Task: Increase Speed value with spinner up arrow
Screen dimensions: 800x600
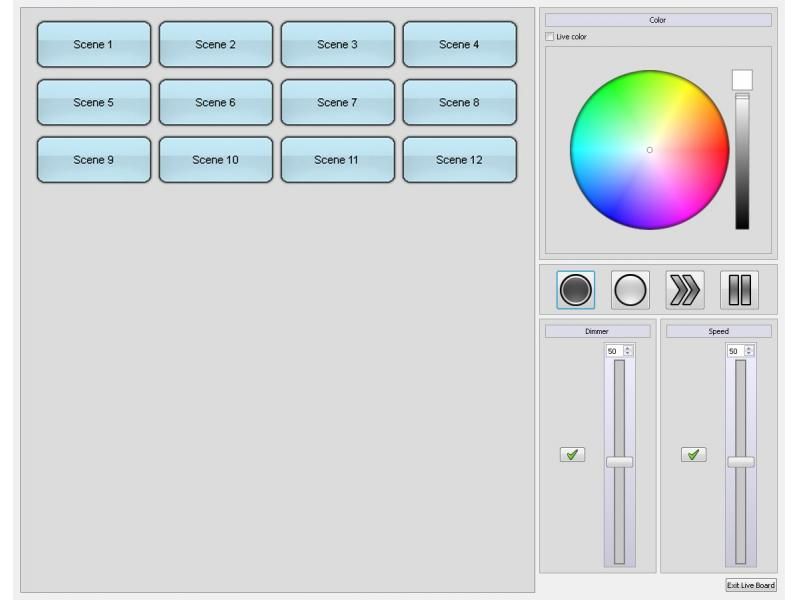Action: pos(749,348)
